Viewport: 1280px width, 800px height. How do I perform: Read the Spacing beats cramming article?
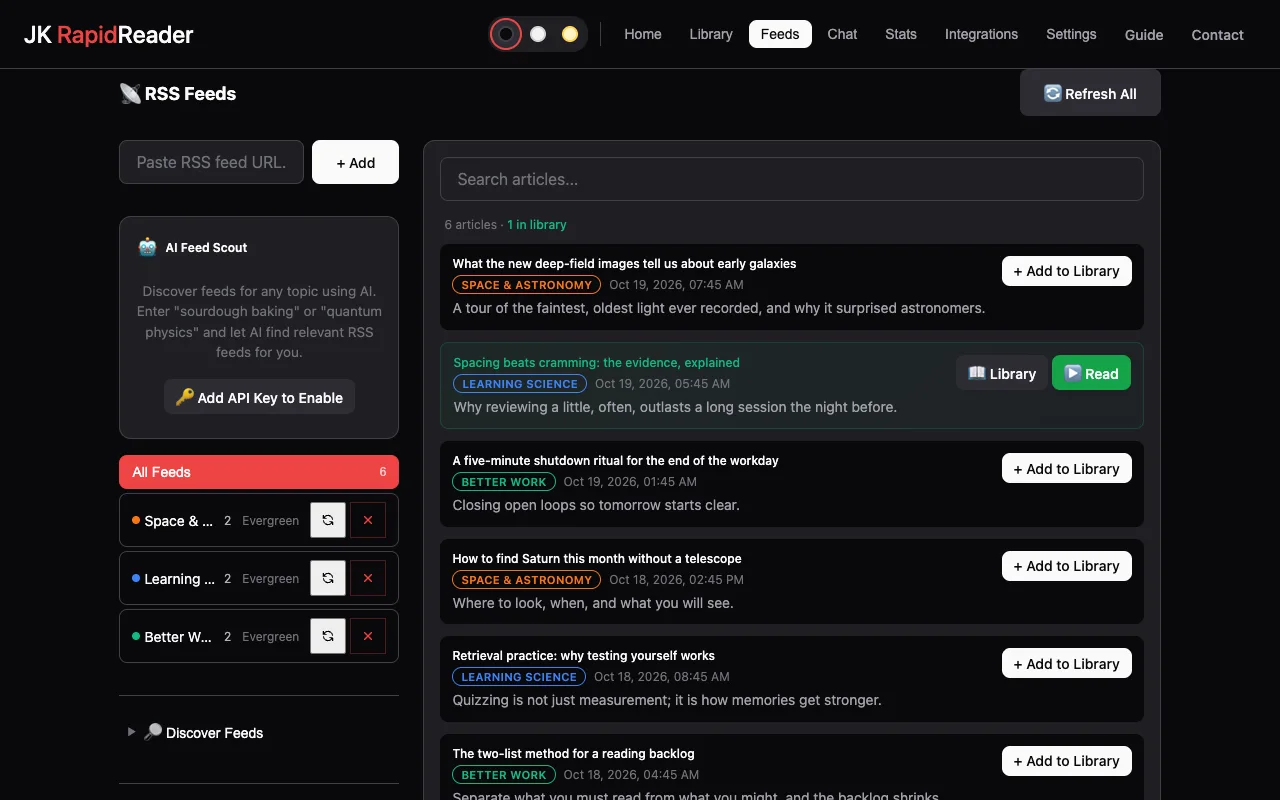click(1091, 373)
